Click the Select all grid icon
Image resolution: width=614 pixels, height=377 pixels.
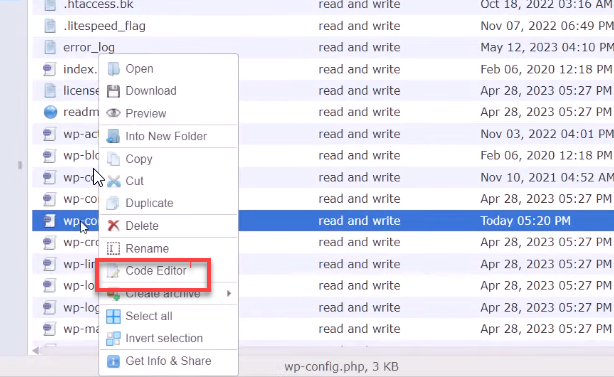point(113,316)
